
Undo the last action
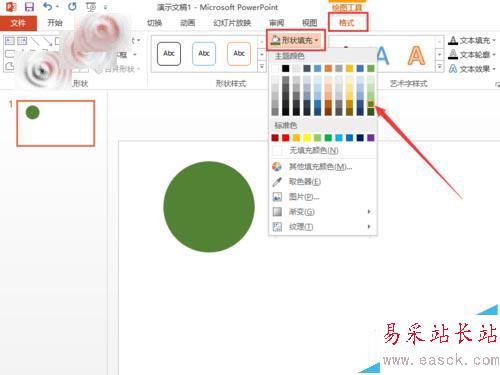click(47, 6)
